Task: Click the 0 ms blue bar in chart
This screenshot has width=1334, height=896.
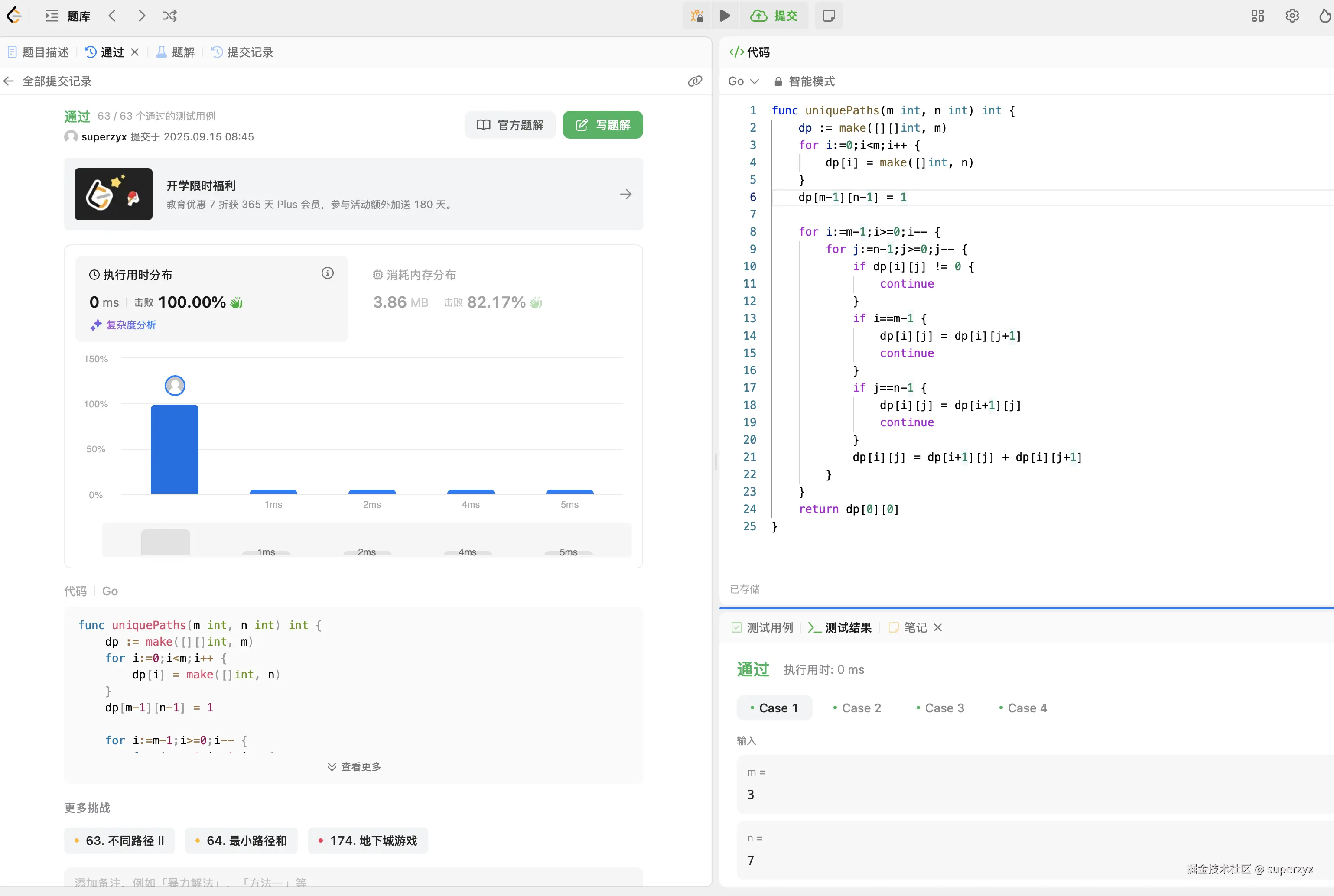Action: coord(175,449)
